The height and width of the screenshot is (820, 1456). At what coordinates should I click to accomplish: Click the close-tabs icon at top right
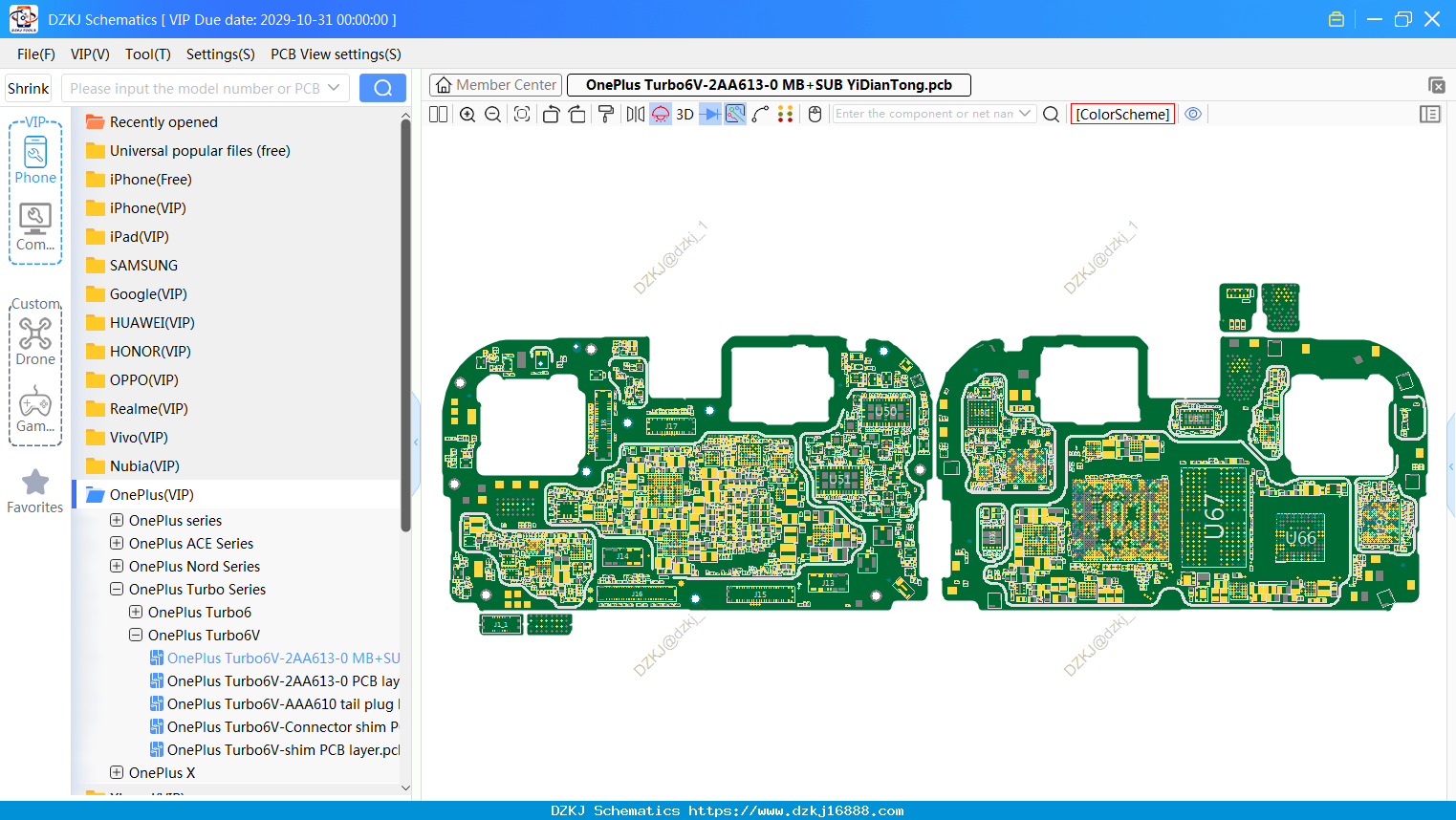click(x=1436, y=85)
